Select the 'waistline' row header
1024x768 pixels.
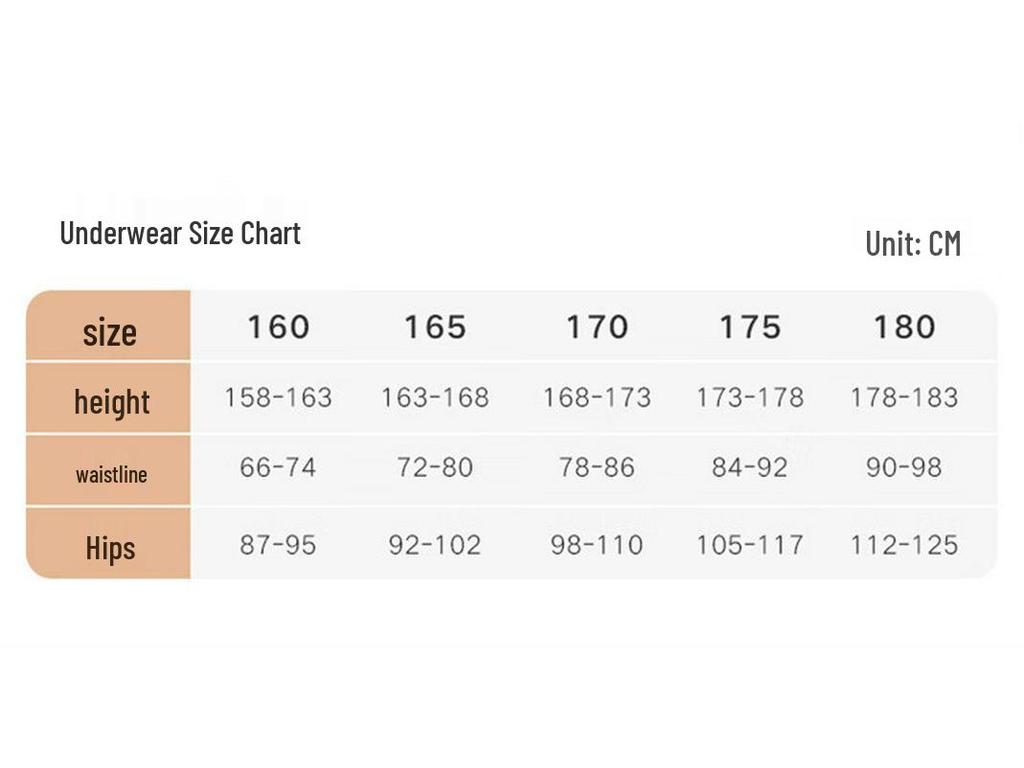[111, 474]
